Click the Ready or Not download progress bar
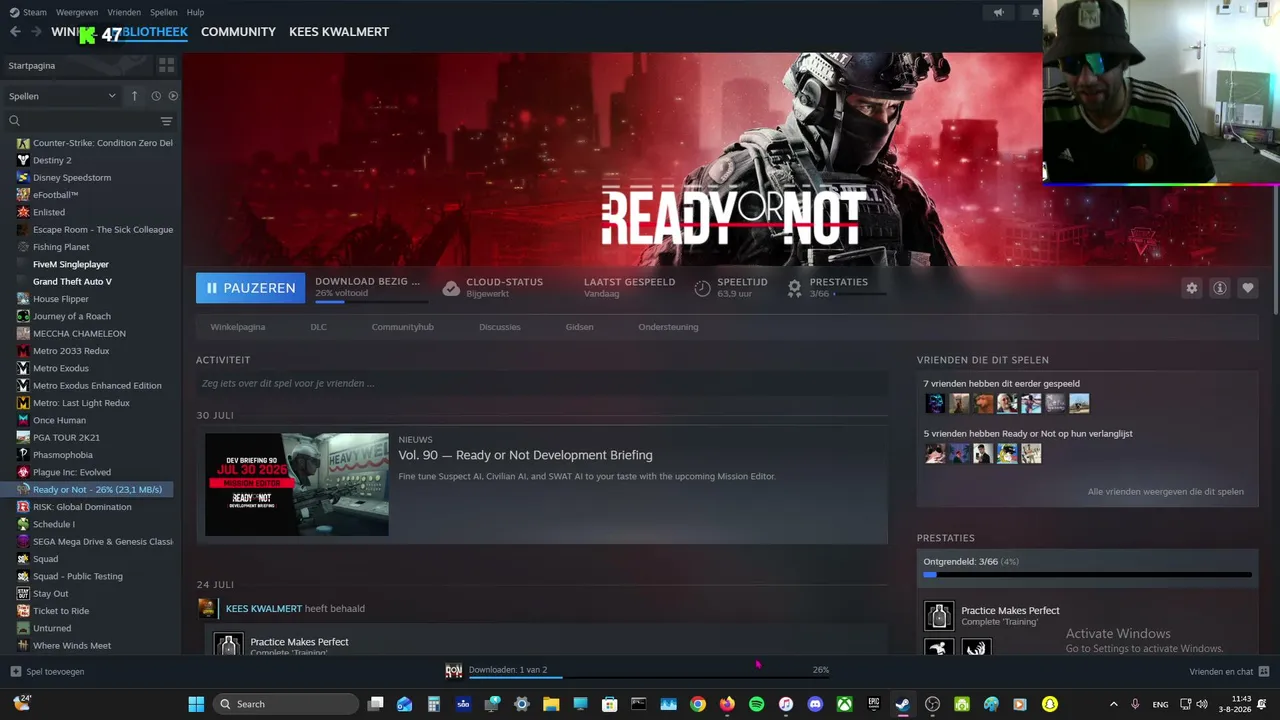 click(371, 300)
